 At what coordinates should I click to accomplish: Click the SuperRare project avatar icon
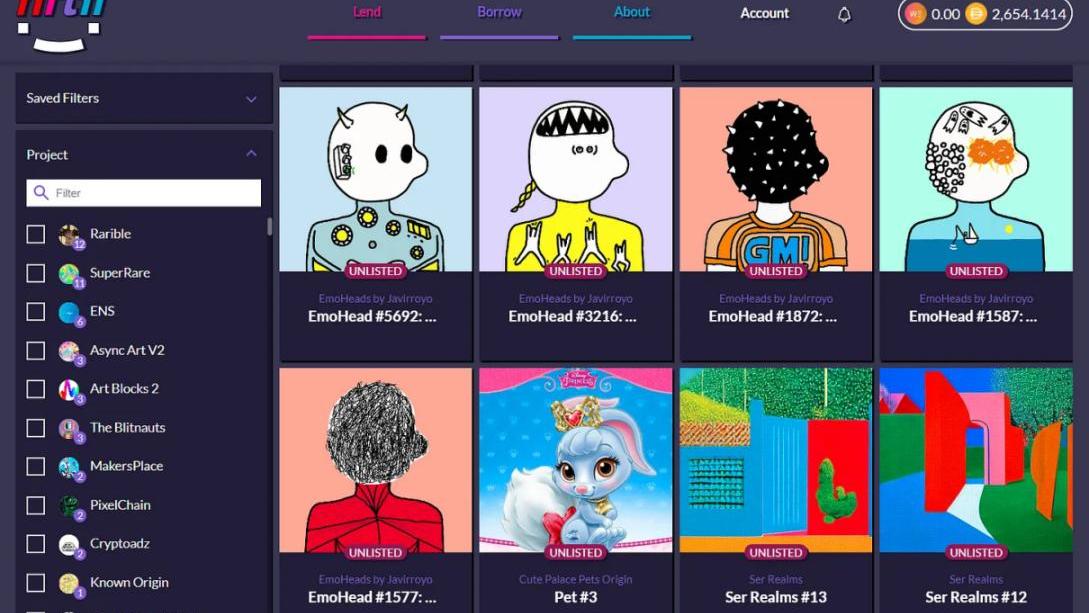click(x=69, y=274)
